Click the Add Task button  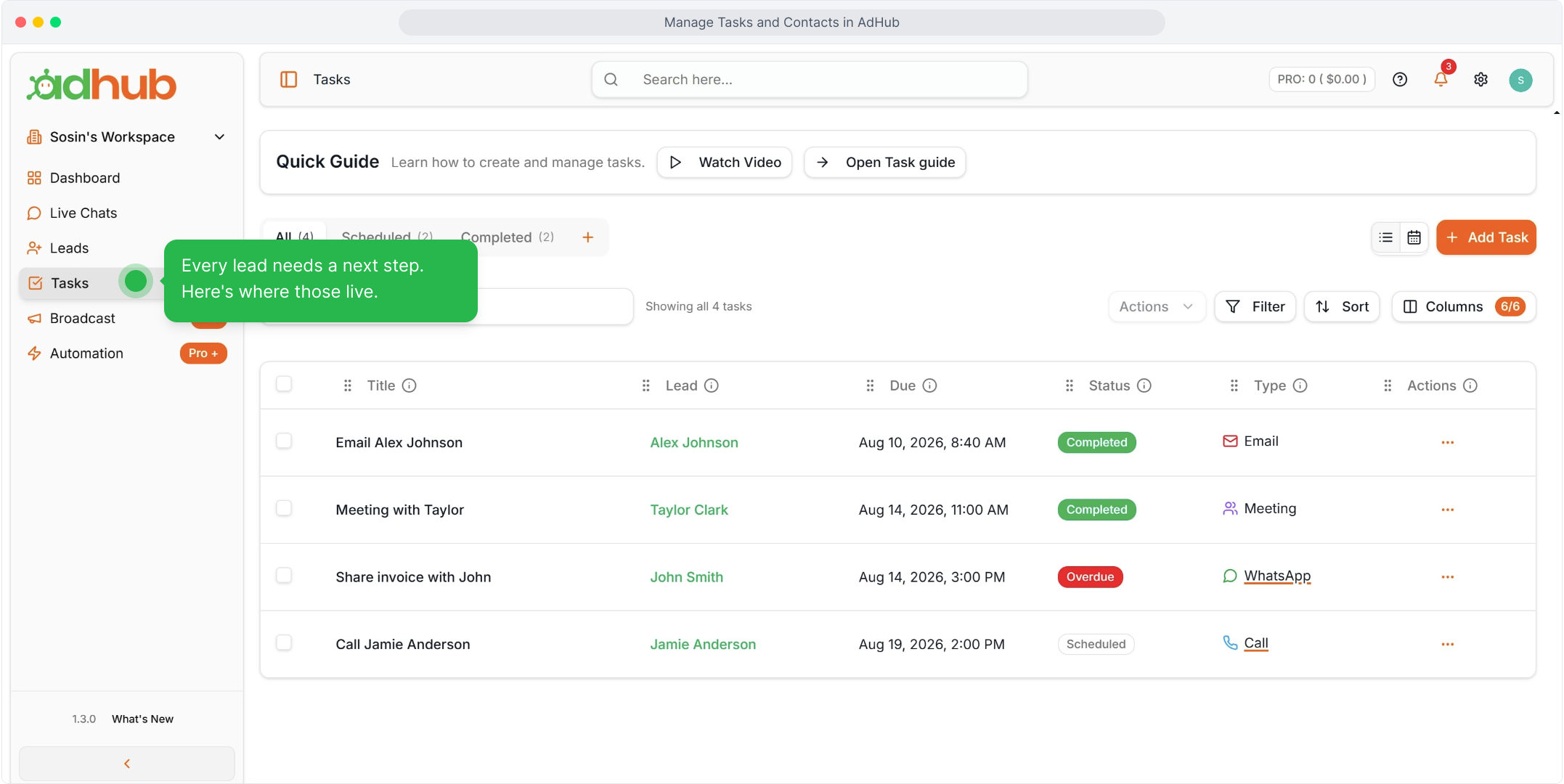pyautogui.click(x=1486, y=237)
